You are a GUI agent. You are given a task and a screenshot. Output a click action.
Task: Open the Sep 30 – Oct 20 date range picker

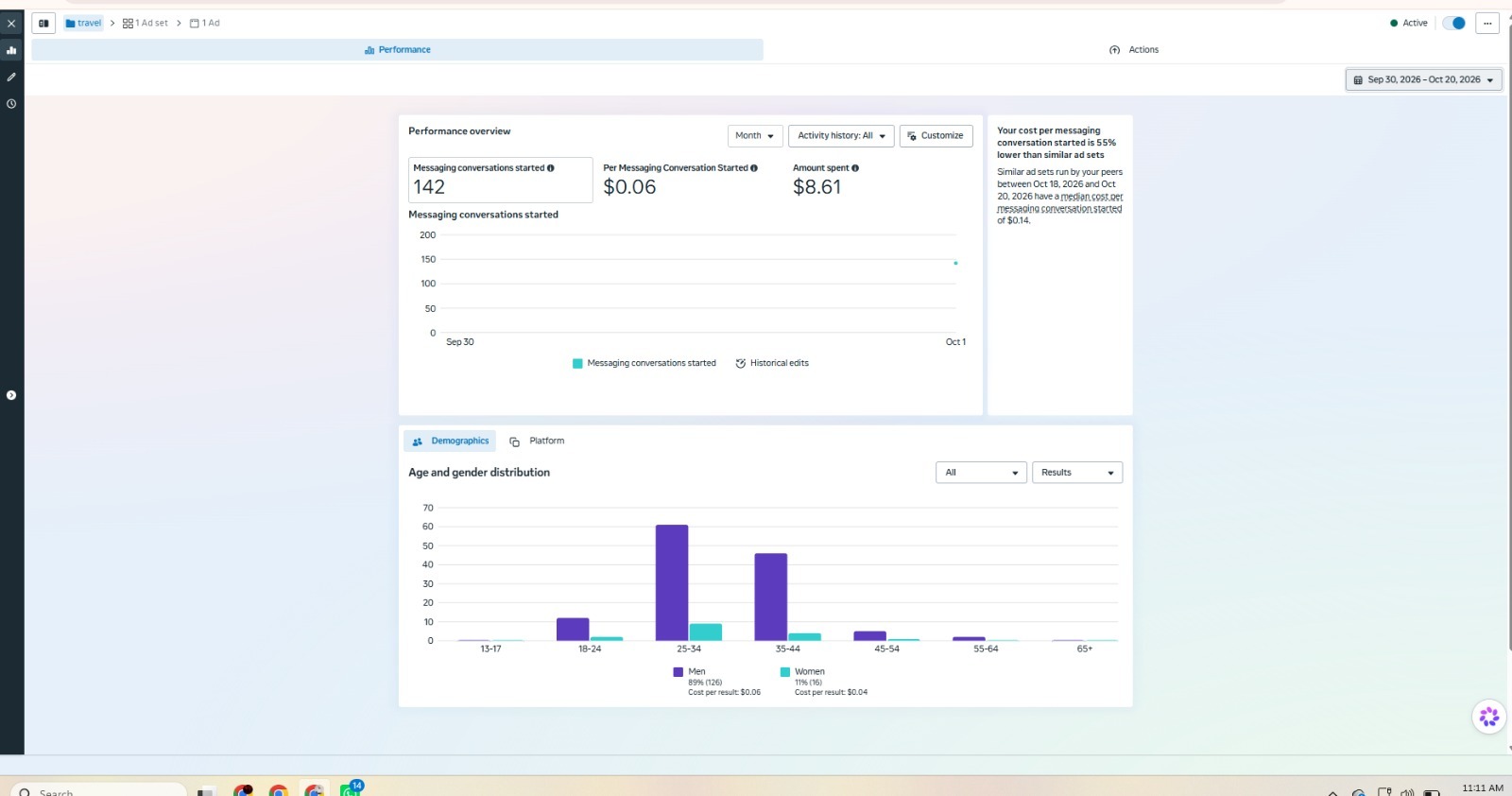click(x=1423, y=80)
